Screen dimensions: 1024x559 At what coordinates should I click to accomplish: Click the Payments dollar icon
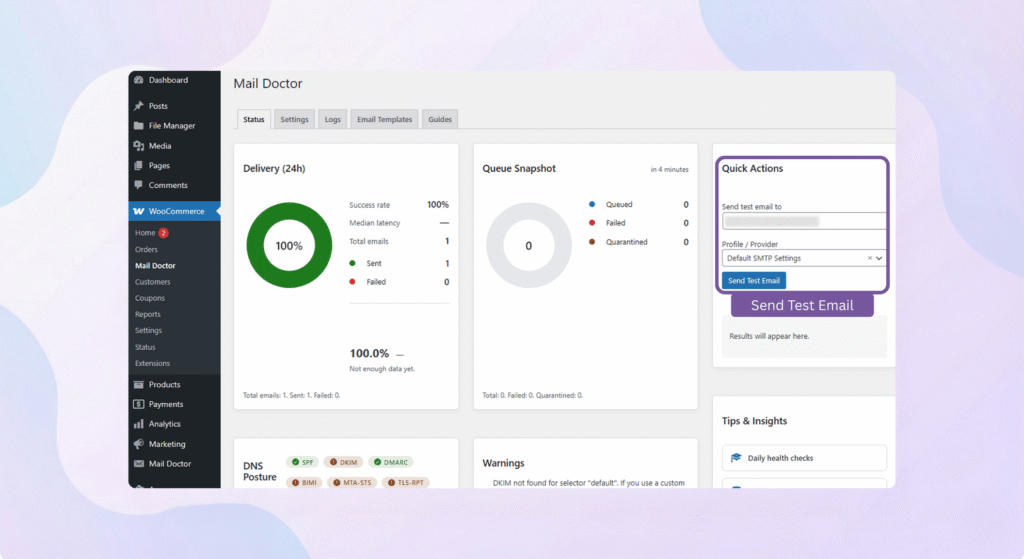[139, 404]
